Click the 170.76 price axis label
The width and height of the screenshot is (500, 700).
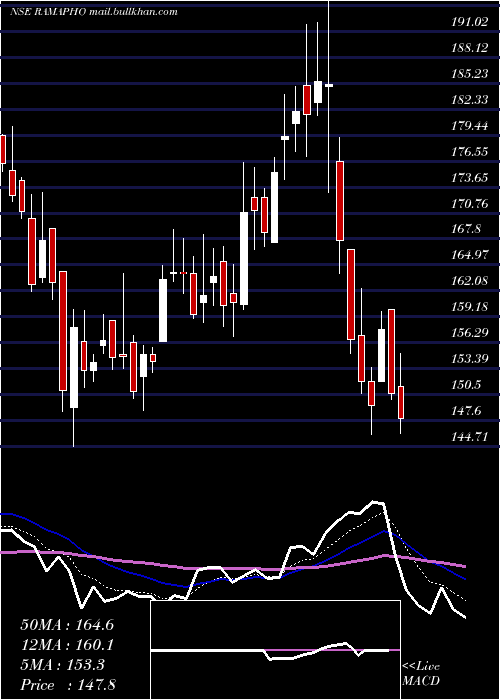(x=469, y=204)
